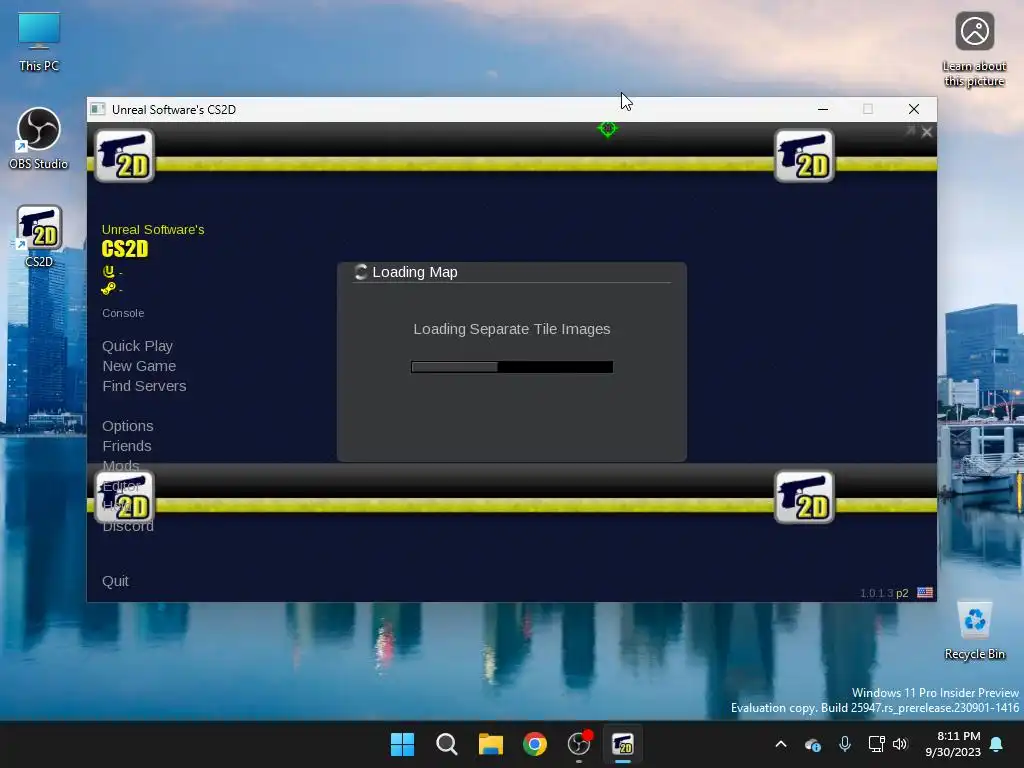Click the microphone tray icon
Screen dimensions: 1024x768
(x=844, y=744)
